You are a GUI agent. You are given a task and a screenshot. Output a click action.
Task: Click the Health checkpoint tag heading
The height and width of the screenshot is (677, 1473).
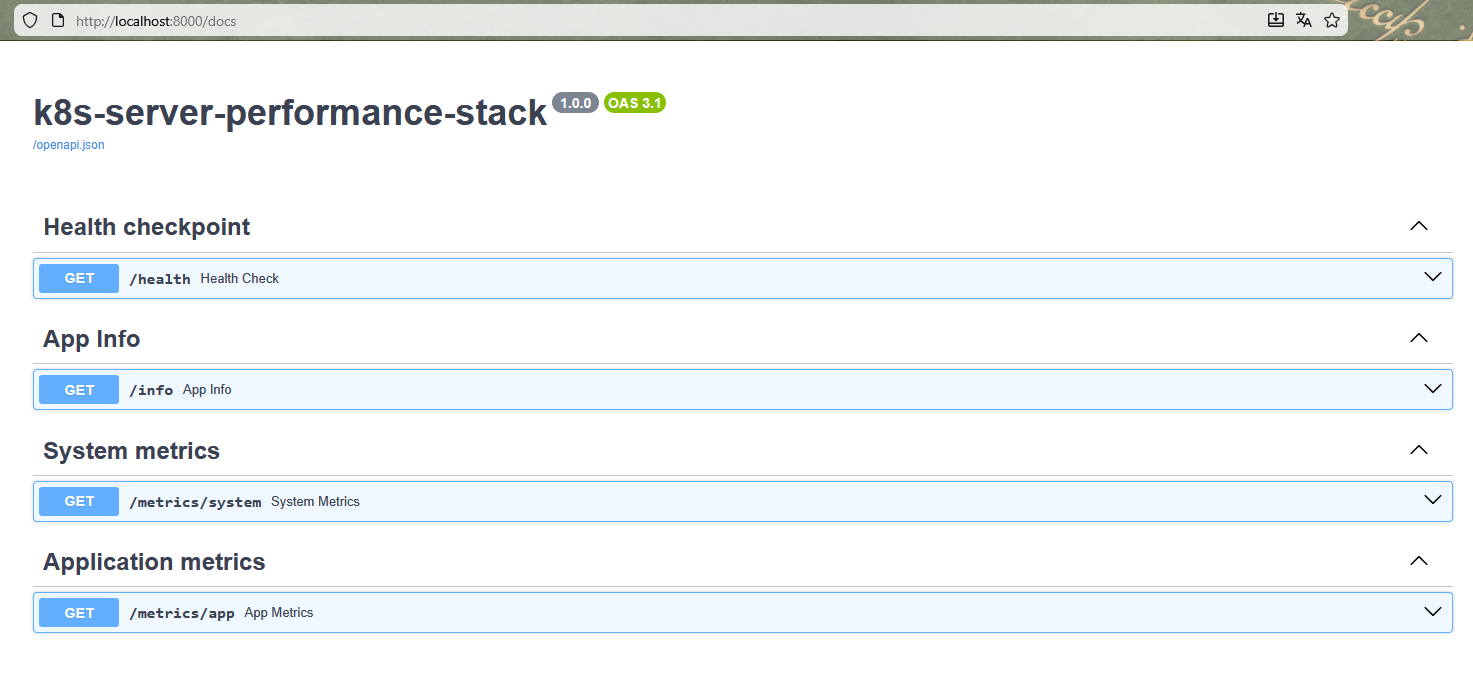(147, 227)
